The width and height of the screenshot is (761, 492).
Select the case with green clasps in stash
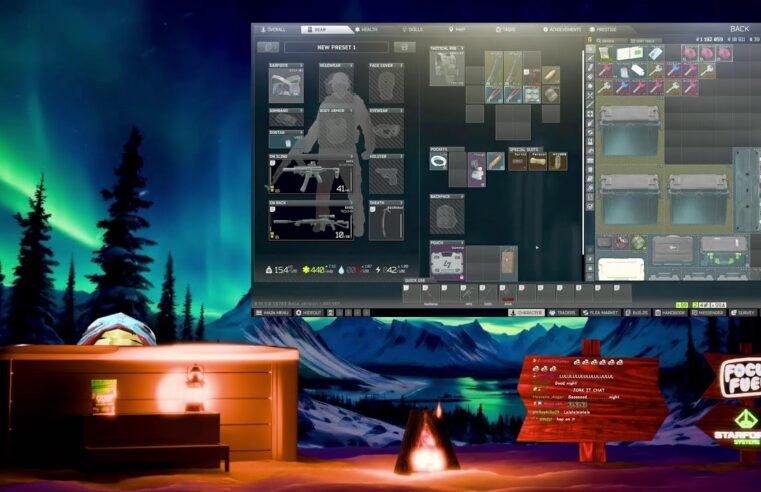click(x=724, y=251)
